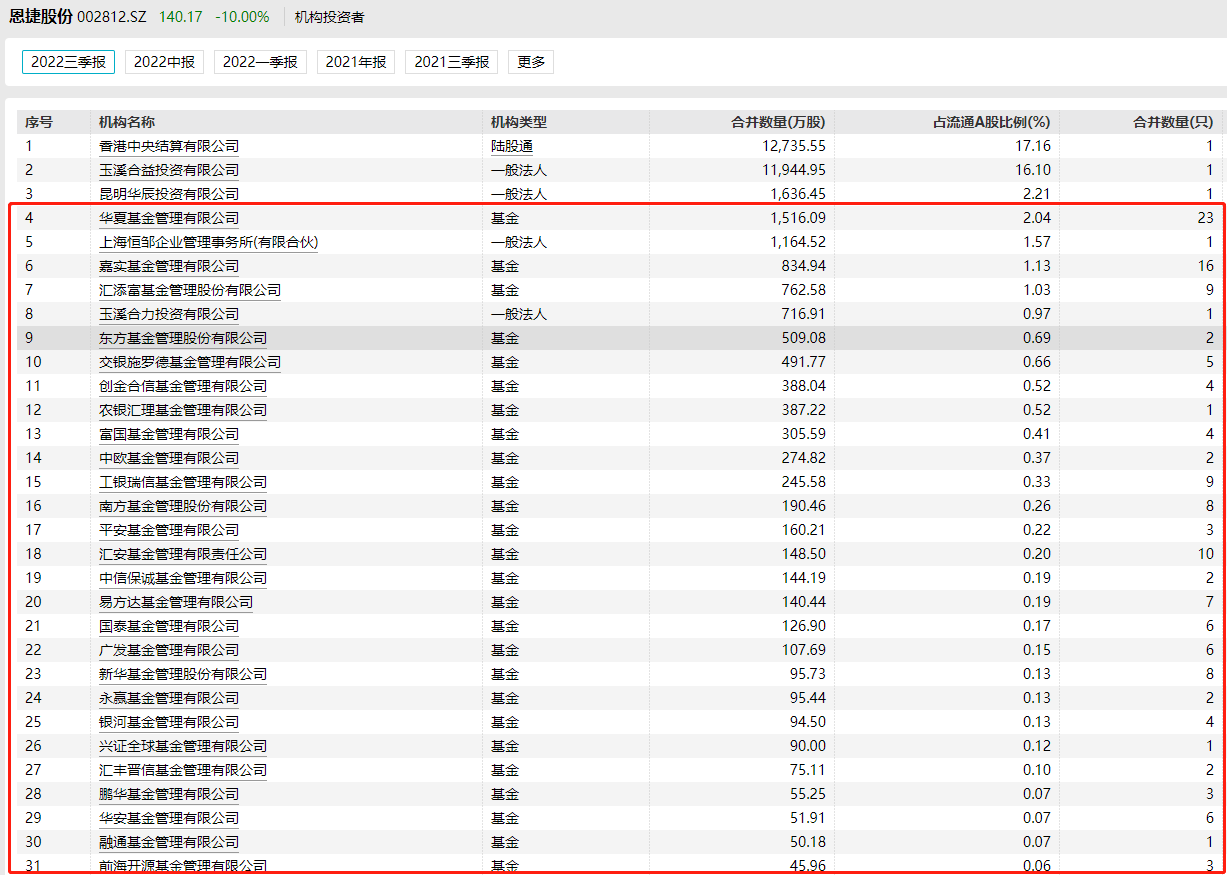Open 东方基金管理股份有限公司 link
Viewport: 1227px width, 875px height.
coord(183,338)
